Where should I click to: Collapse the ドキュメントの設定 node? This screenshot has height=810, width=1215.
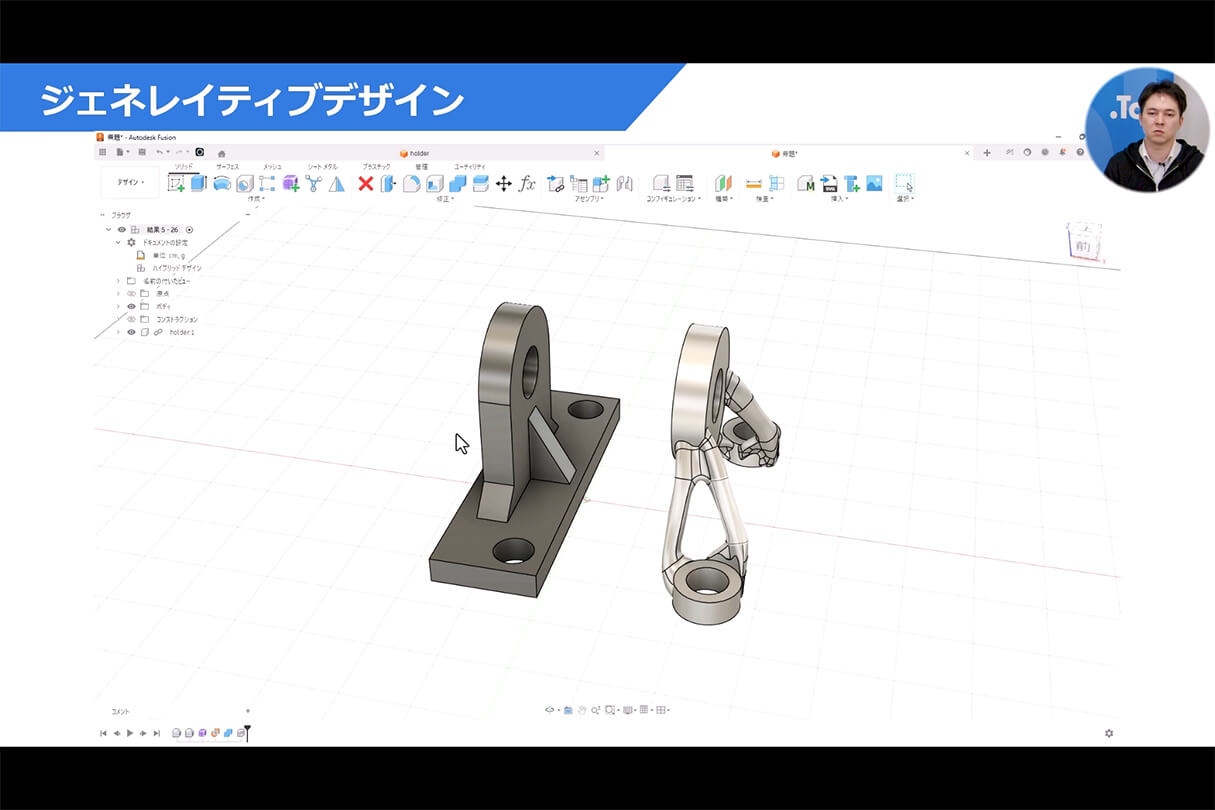118,242
